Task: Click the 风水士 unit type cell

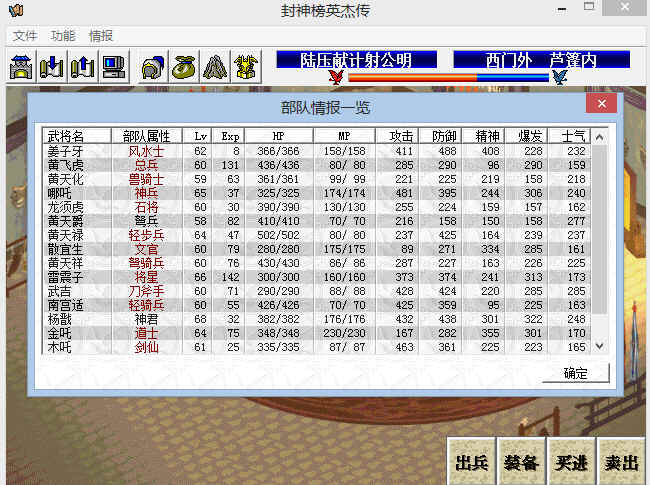Action: [x=146, y=151]
